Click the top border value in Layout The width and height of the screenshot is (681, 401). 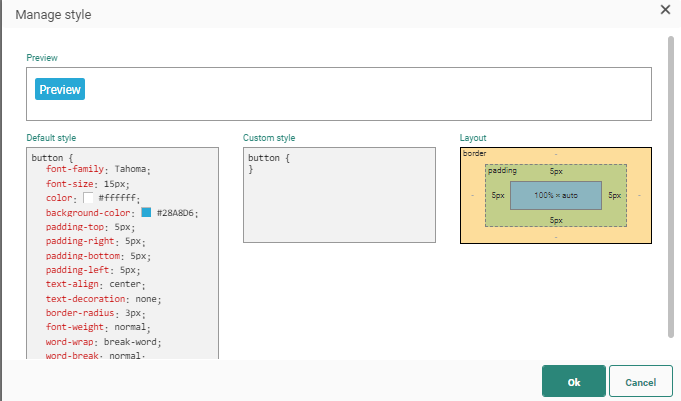tap(556, 153)
